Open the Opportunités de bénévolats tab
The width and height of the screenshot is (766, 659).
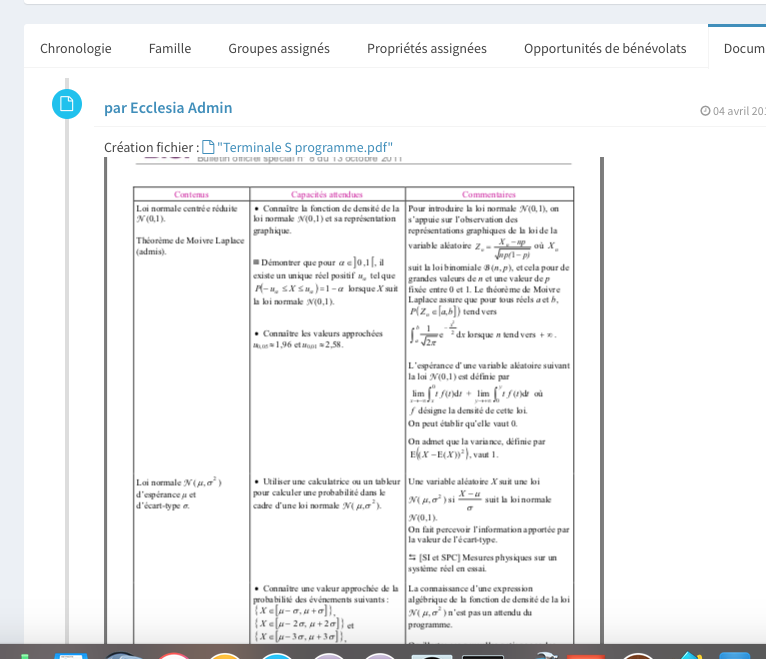[605, 48]
